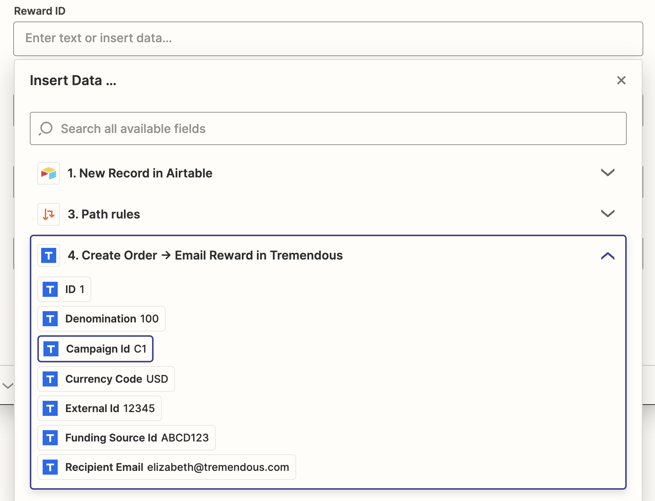Click the icon beside Funding Source Id

click(x=50, y=438)
